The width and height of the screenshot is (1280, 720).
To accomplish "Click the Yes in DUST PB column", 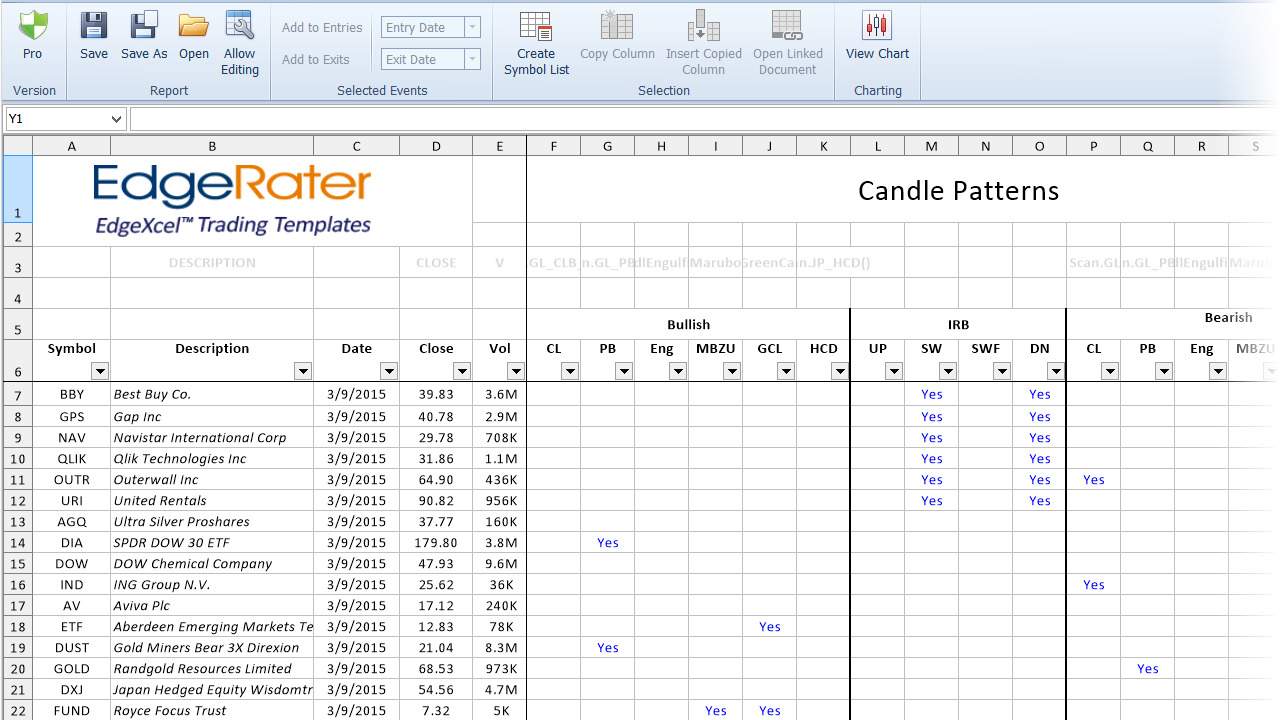I will tap(608, 648).
